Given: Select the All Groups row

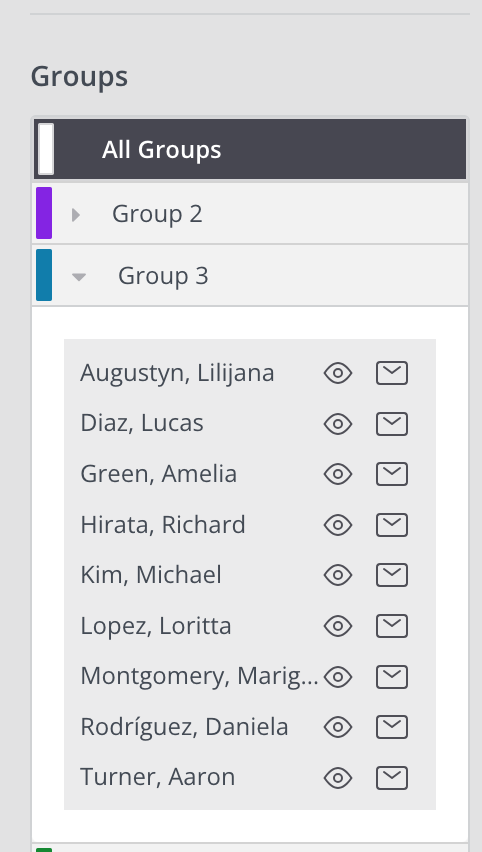Looking at the screenshot, I should [x=250, y=149].
